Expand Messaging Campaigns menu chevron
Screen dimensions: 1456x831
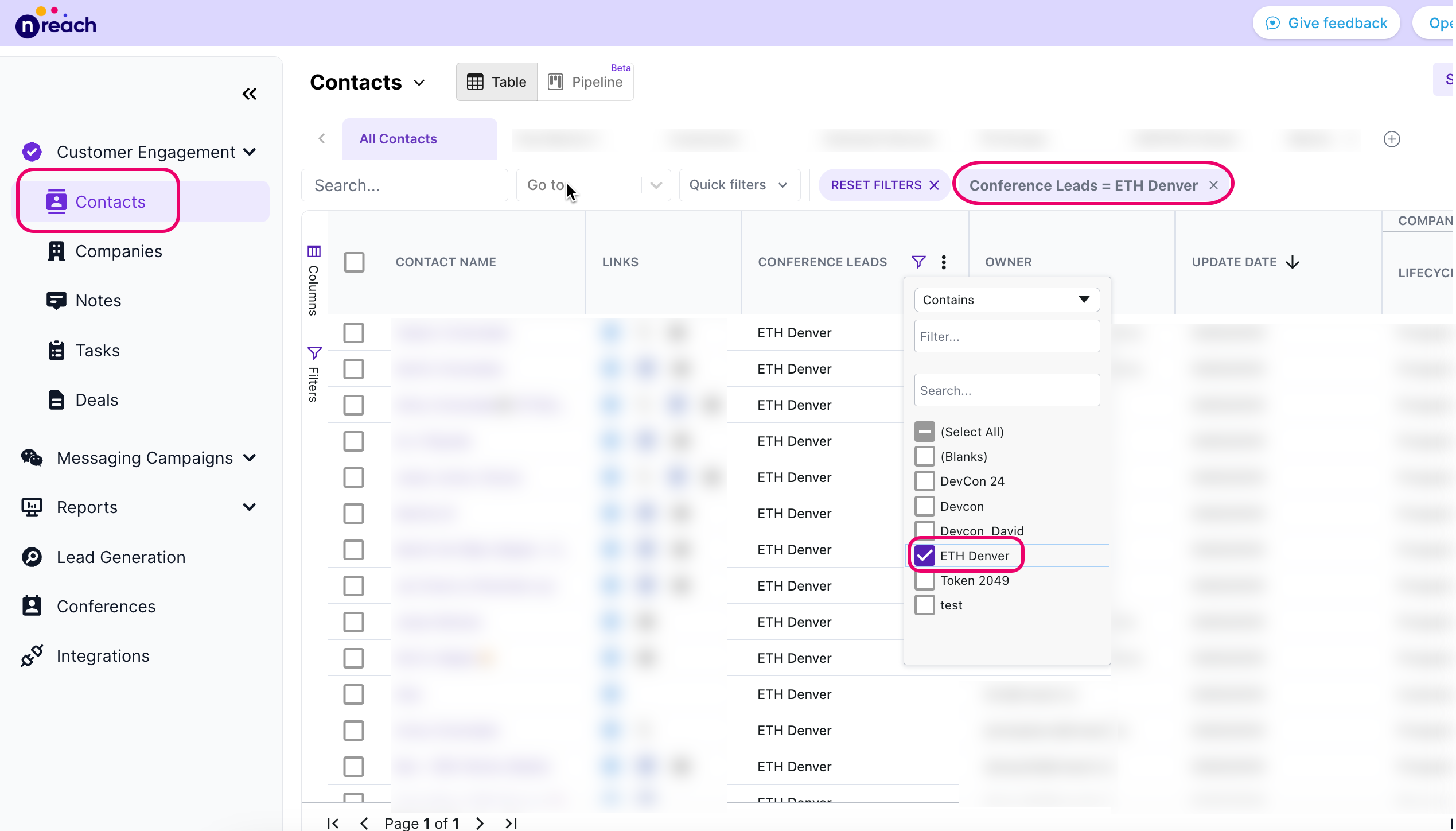click(x=250, y=457)
